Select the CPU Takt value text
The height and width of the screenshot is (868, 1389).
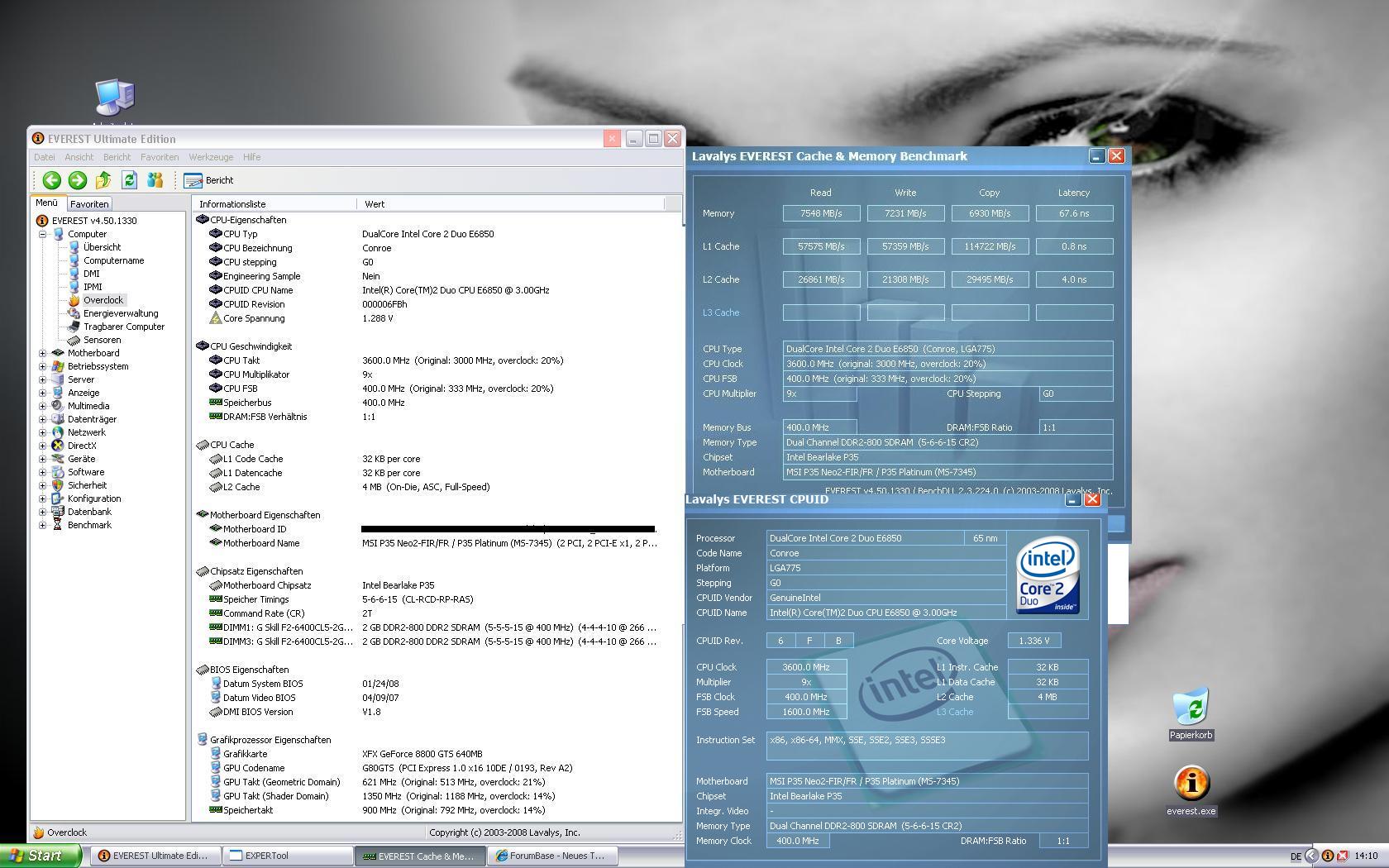click(463, 360)
